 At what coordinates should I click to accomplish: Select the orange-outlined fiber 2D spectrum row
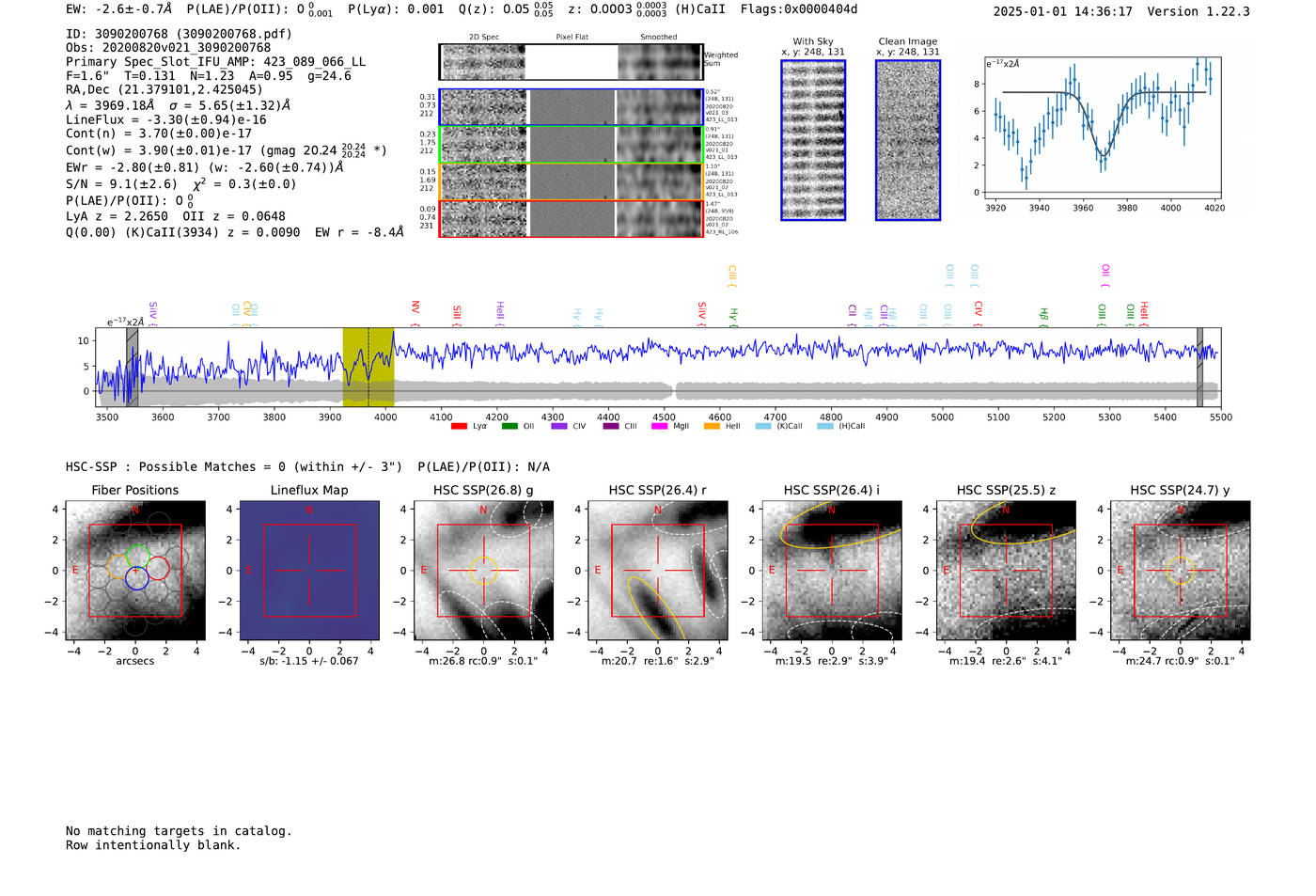571,181
